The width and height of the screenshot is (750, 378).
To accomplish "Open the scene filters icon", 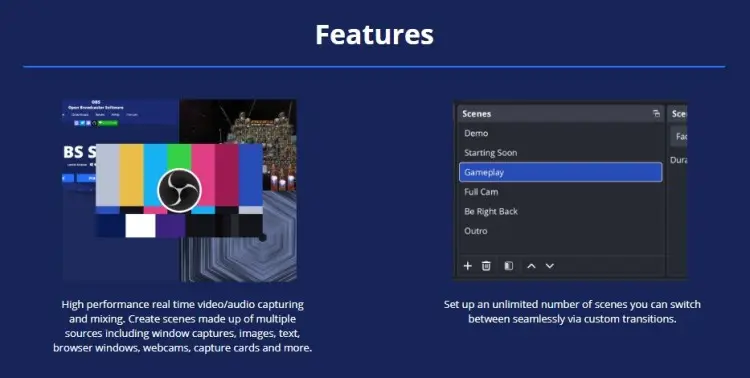I will tap(508, 266).
